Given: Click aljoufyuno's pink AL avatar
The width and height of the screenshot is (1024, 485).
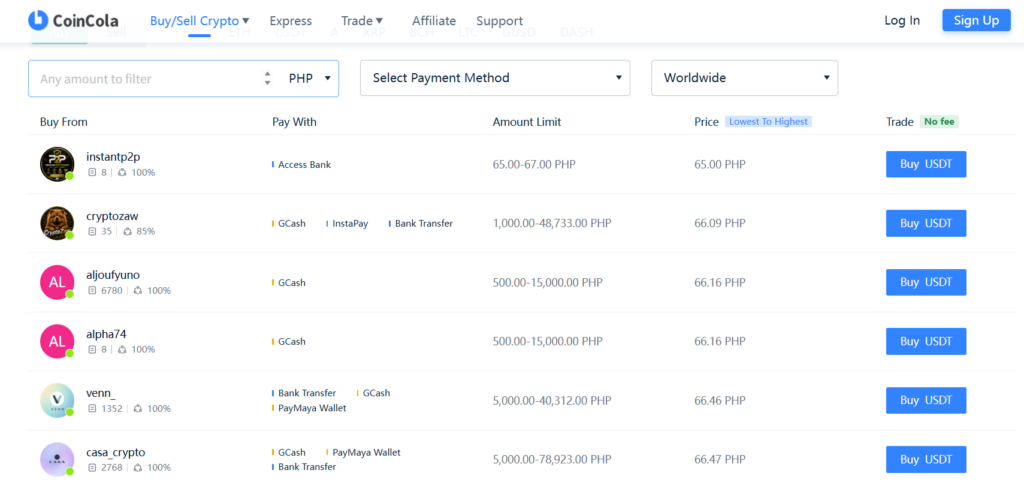Looking at the screenshot, I should pyautogui.click(x=57, y=282).
